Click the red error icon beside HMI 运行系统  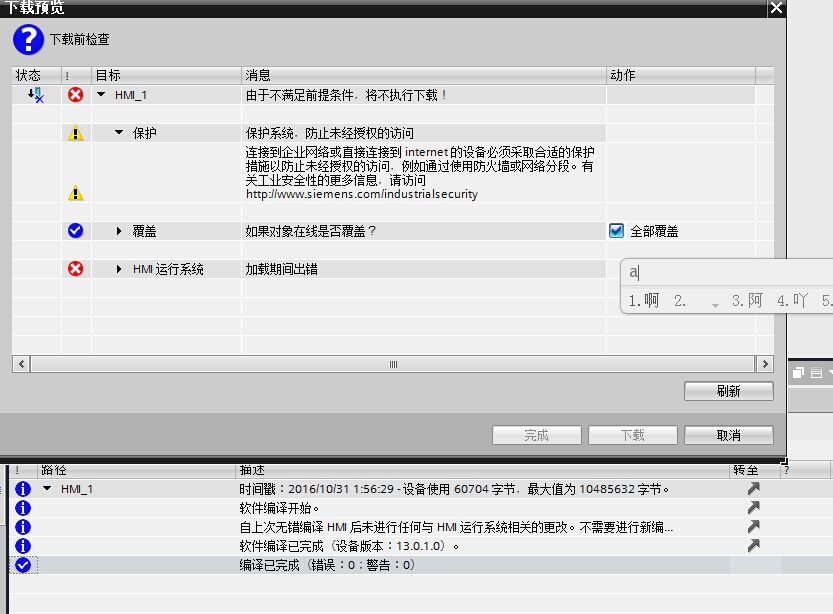coord(75,269)
